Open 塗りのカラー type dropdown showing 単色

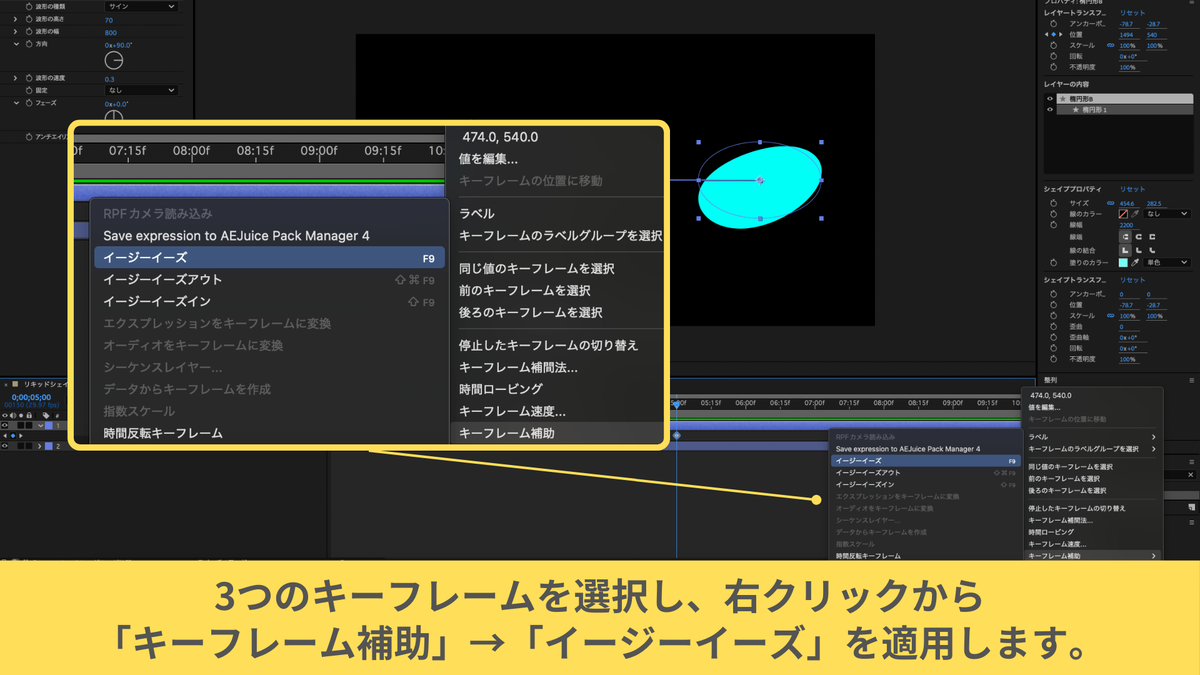[1167, 263]
